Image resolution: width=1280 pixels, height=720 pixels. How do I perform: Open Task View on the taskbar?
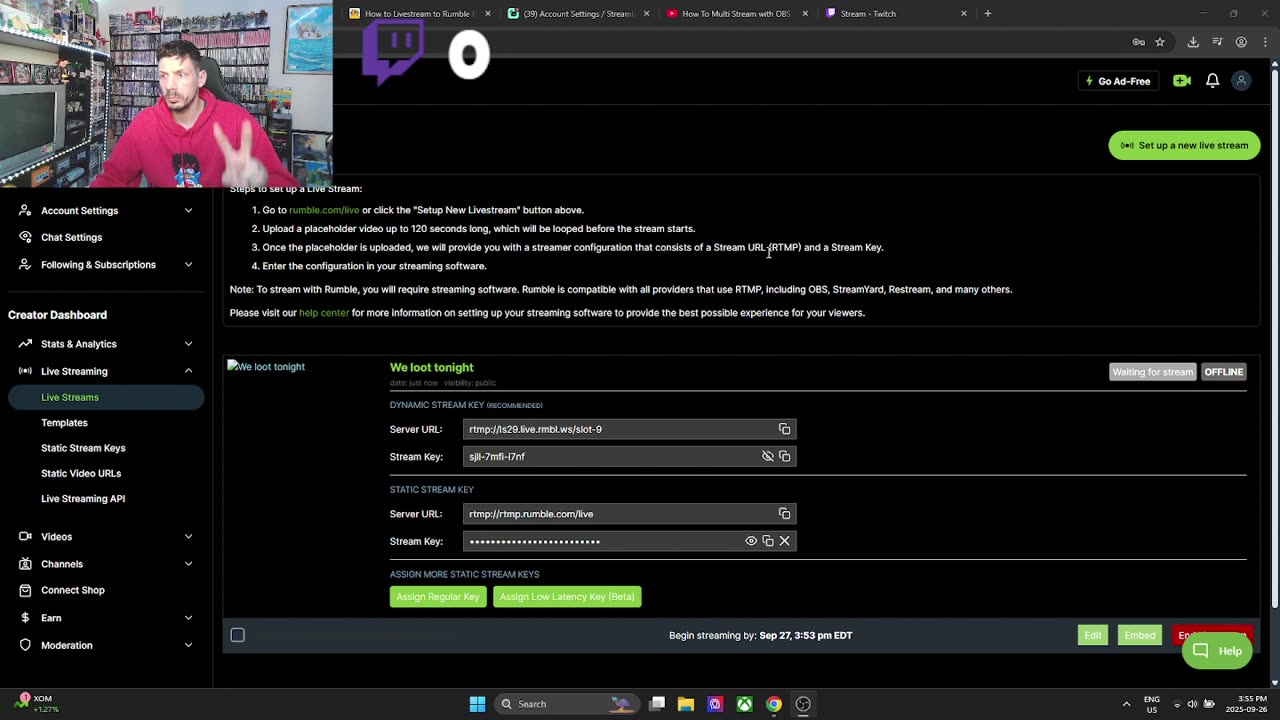(x=657, y=704)
